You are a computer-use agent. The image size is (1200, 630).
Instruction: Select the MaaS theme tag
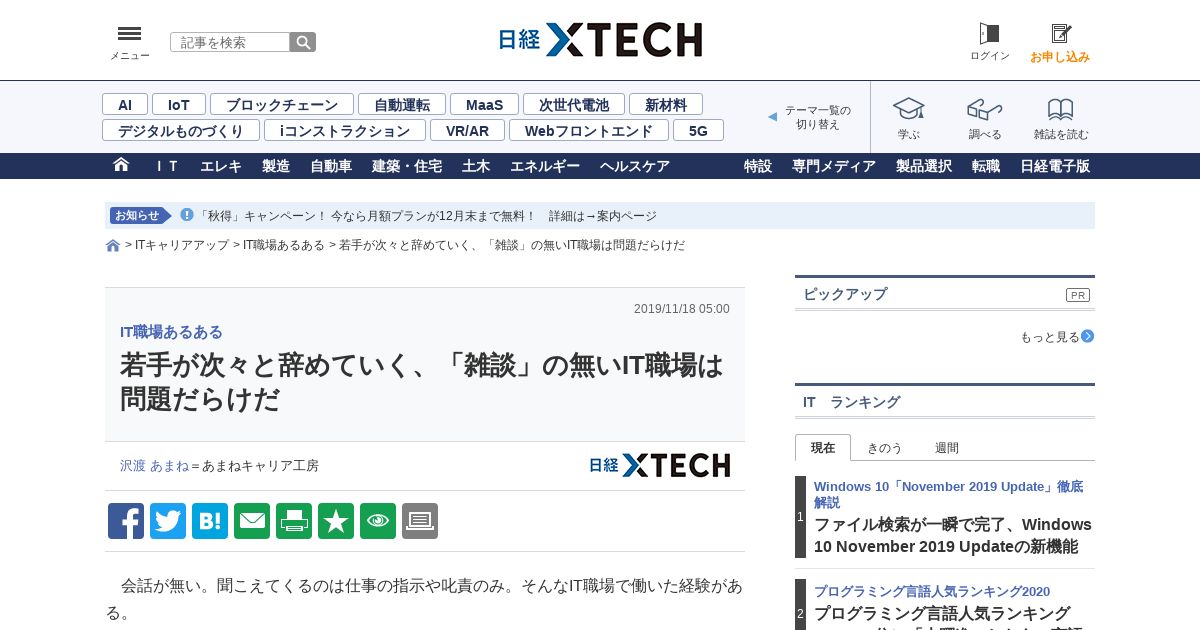click(x=484, y=104)
